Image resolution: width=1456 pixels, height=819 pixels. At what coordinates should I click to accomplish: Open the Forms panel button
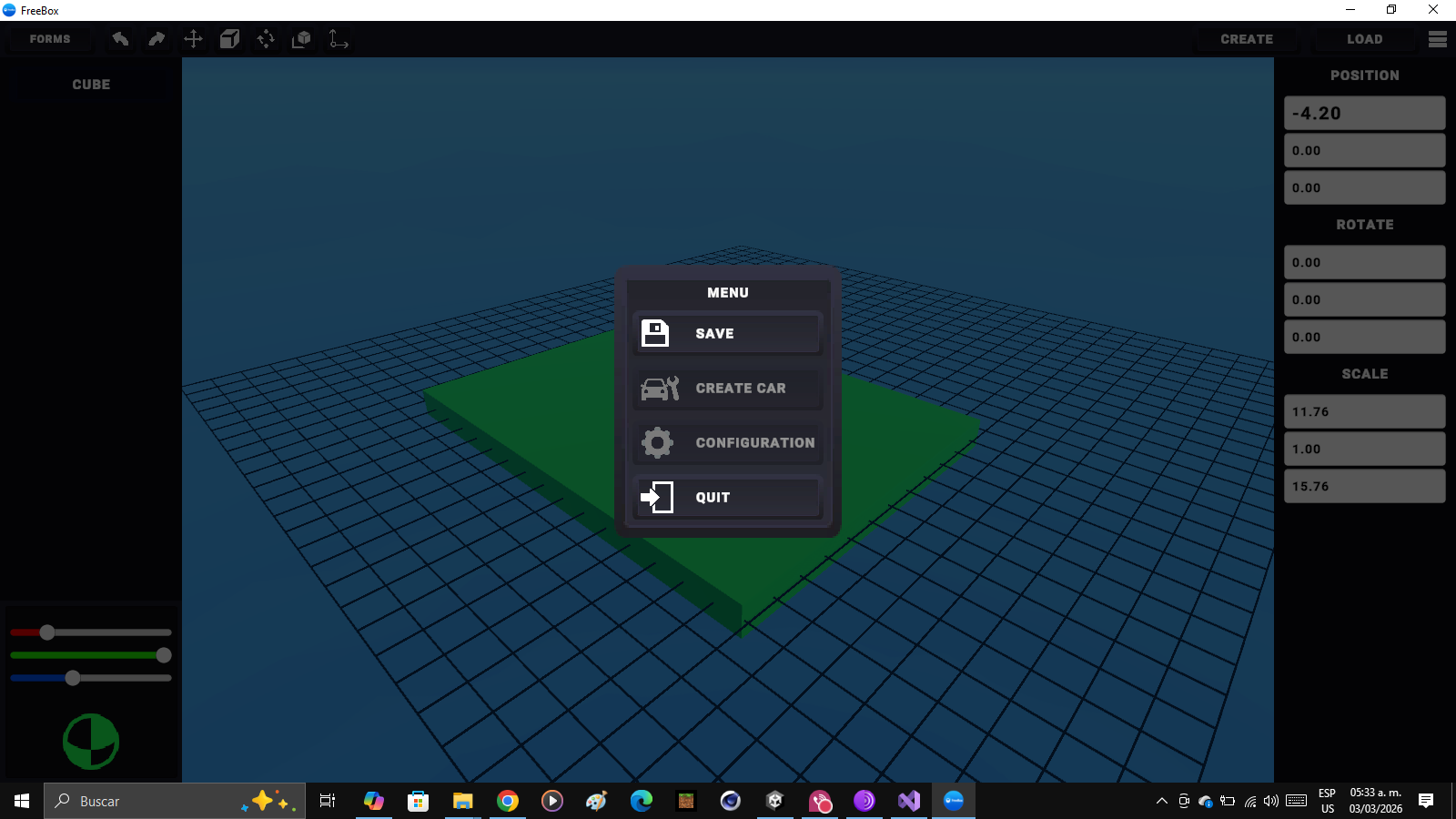(50, 39)
